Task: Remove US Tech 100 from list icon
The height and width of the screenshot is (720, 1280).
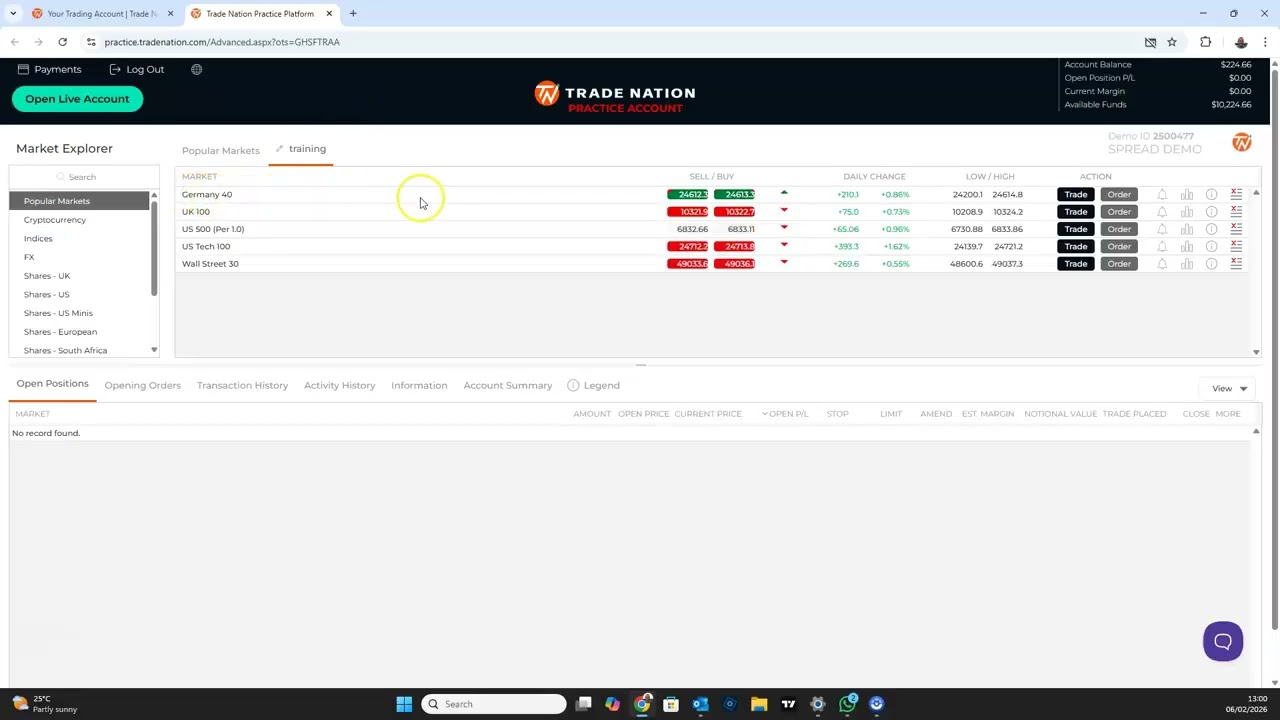Action: coord(1236,246)
